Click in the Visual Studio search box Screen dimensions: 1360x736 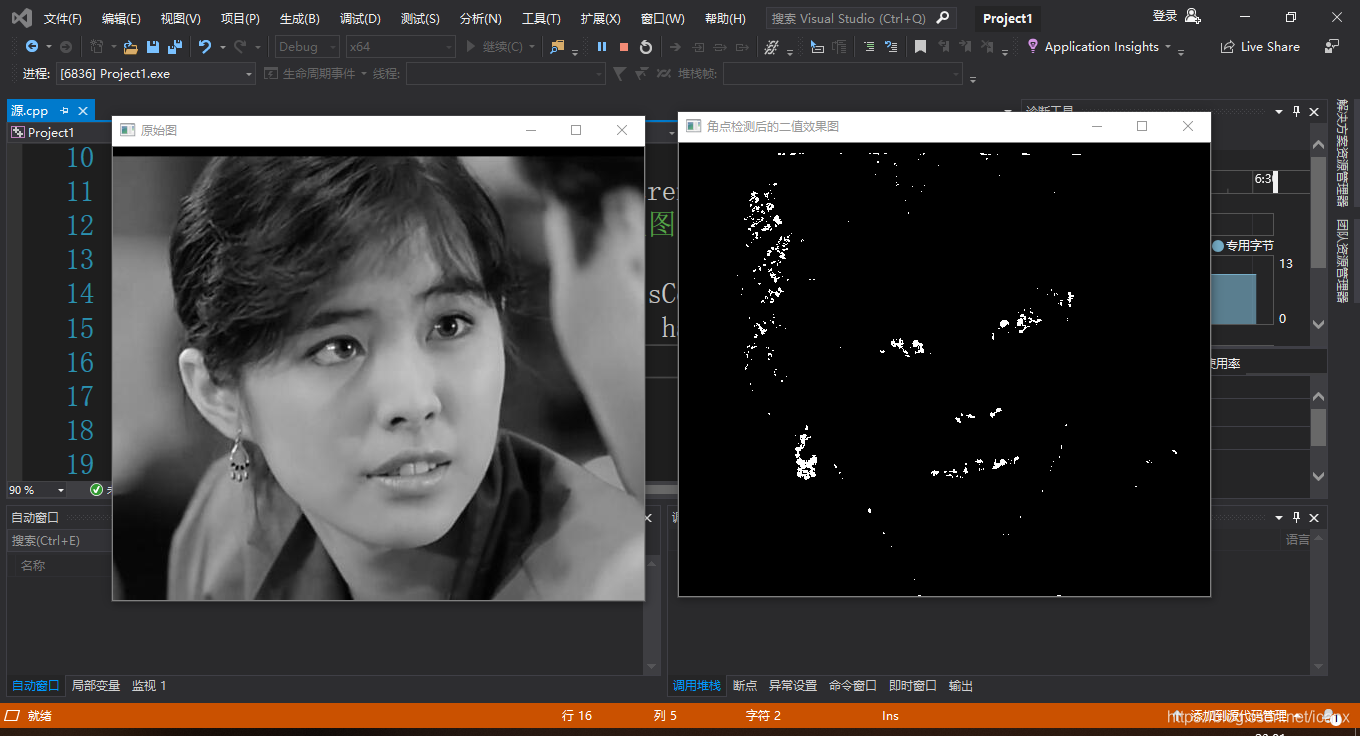pyautogui.click(x=861, y=19)
